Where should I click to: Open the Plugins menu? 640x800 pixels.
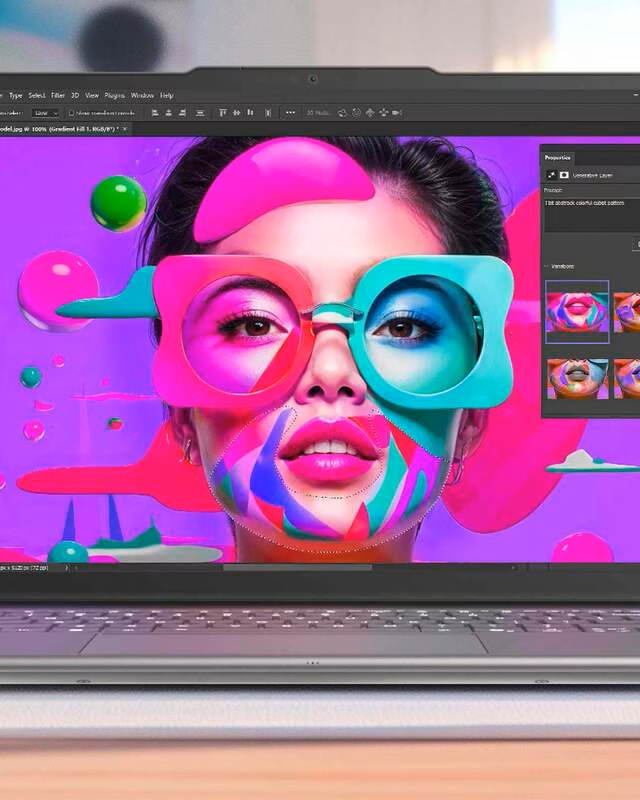click(x=114, y=95)
